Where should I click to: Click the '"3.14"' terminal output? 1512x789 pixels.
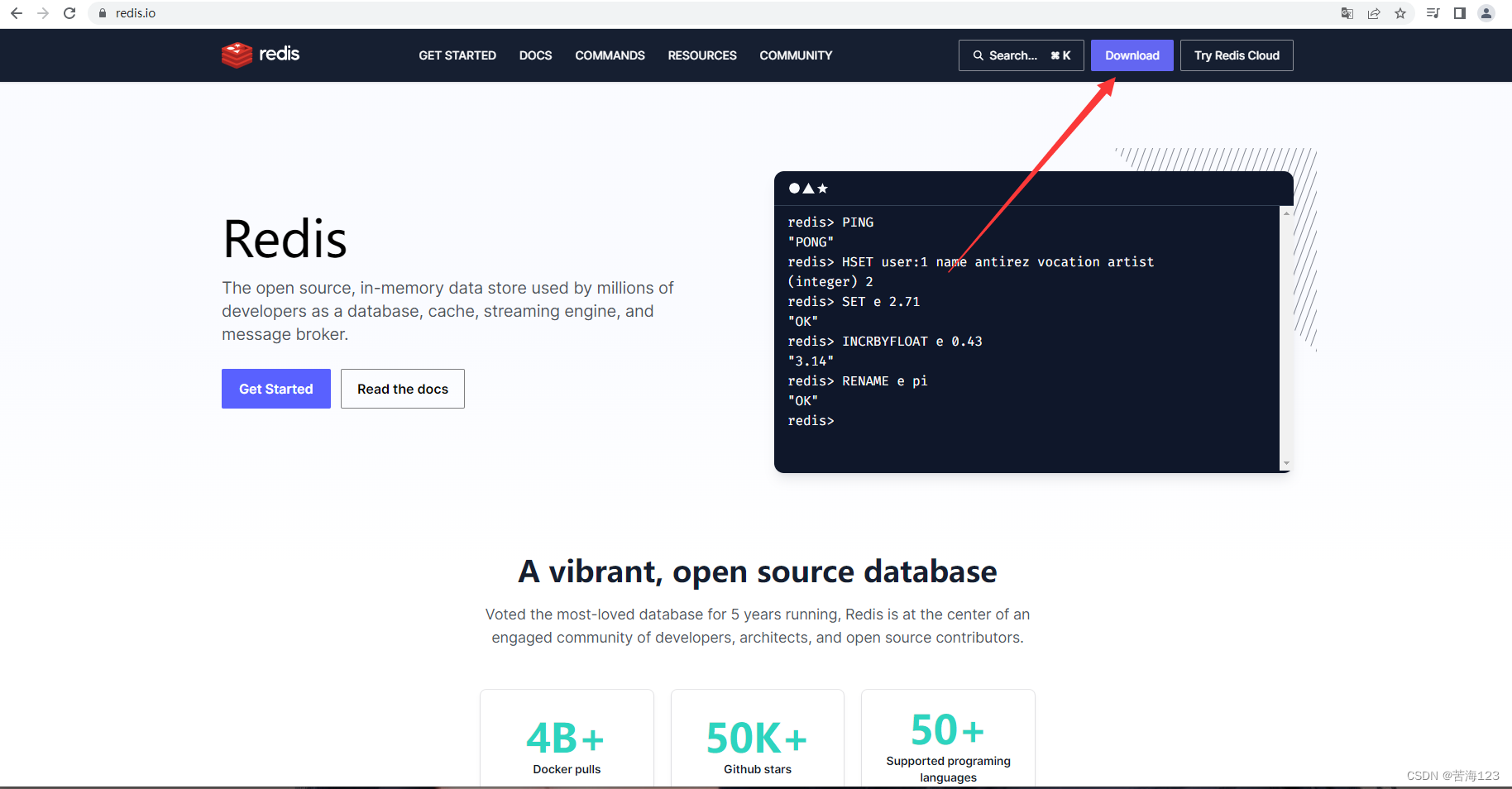(811, 361)
